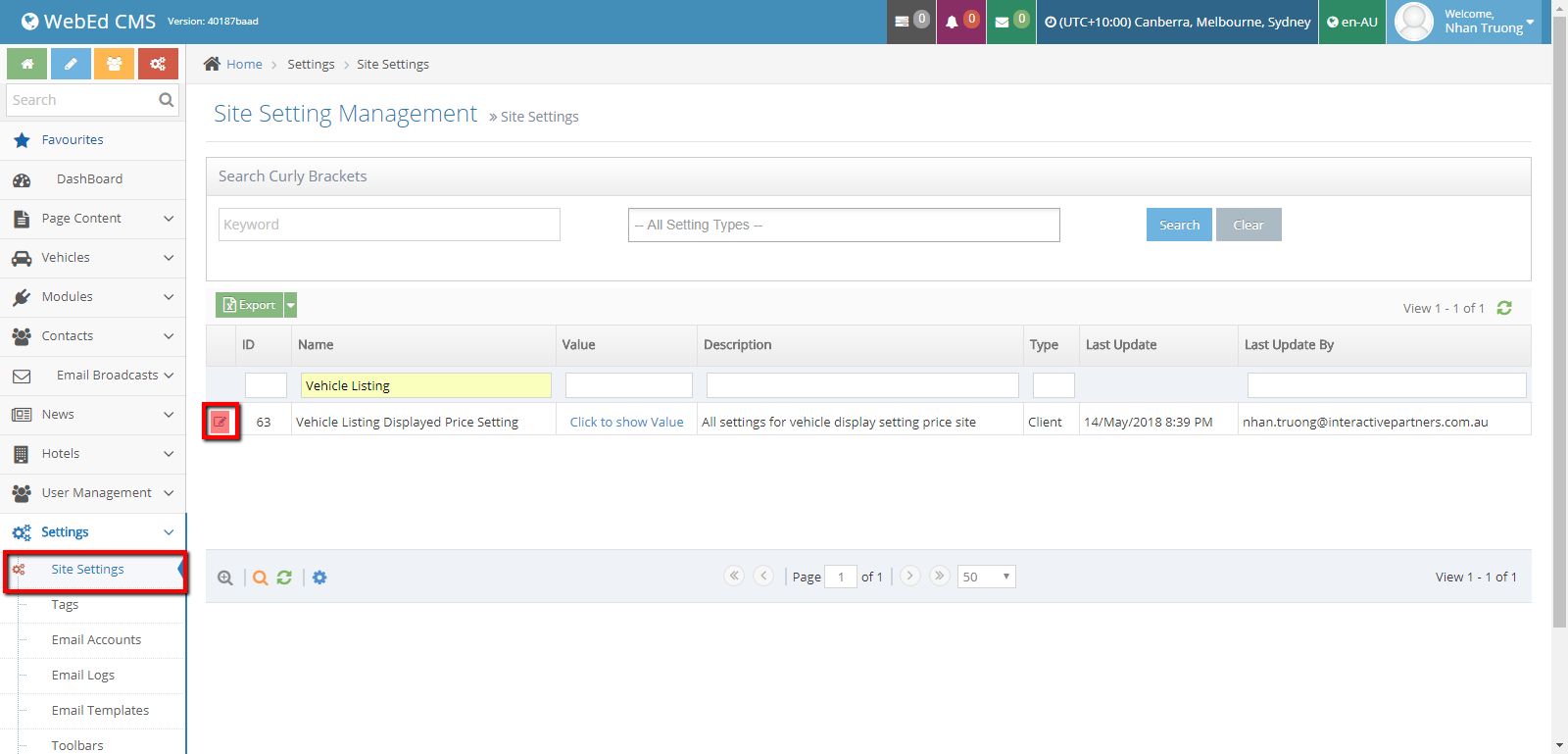Click the orange search icon in grid footer

pos(260,578)
